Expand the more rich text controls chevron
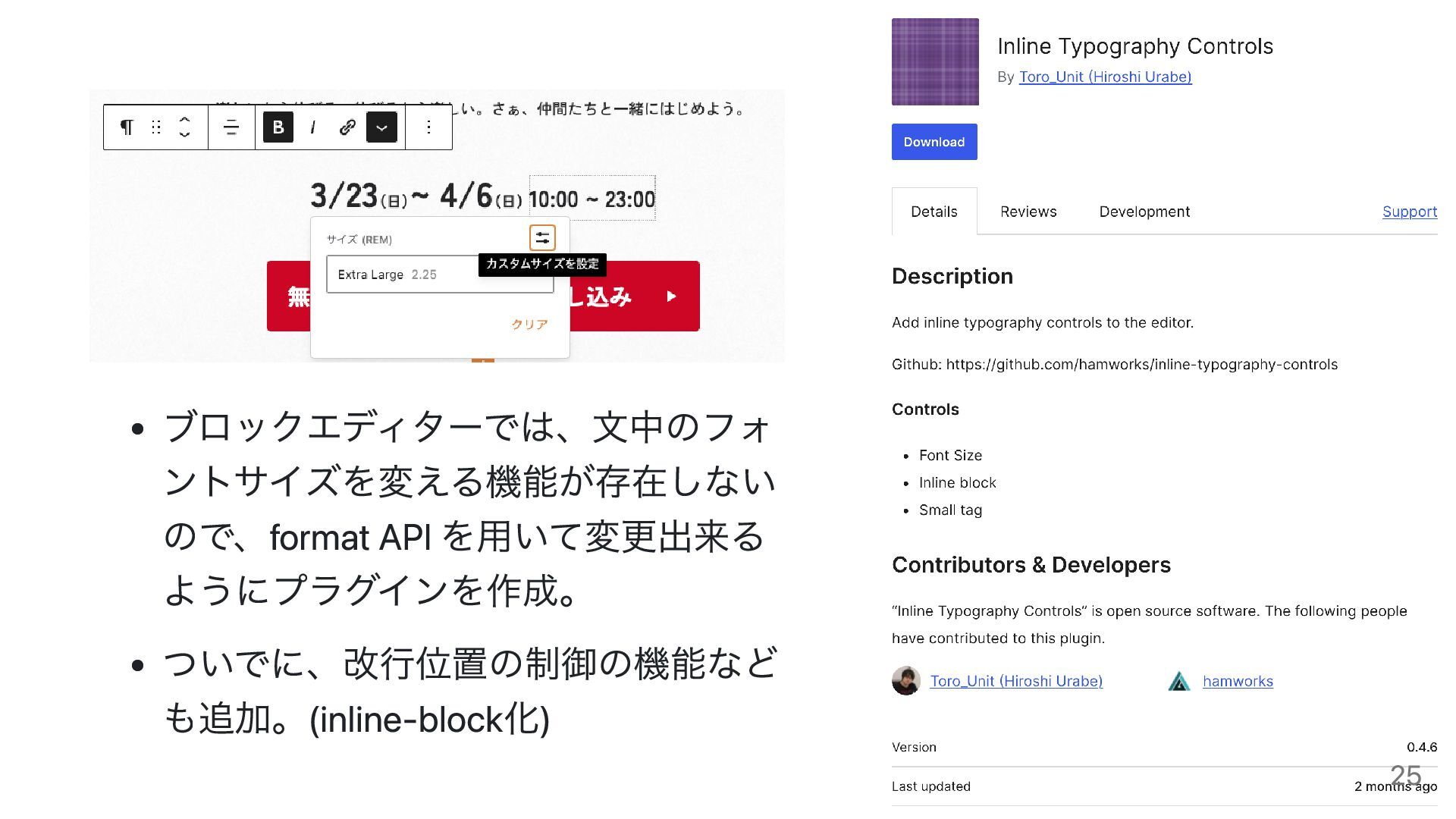This screenshot has width=1456, height=819. [x=381, y=127]
